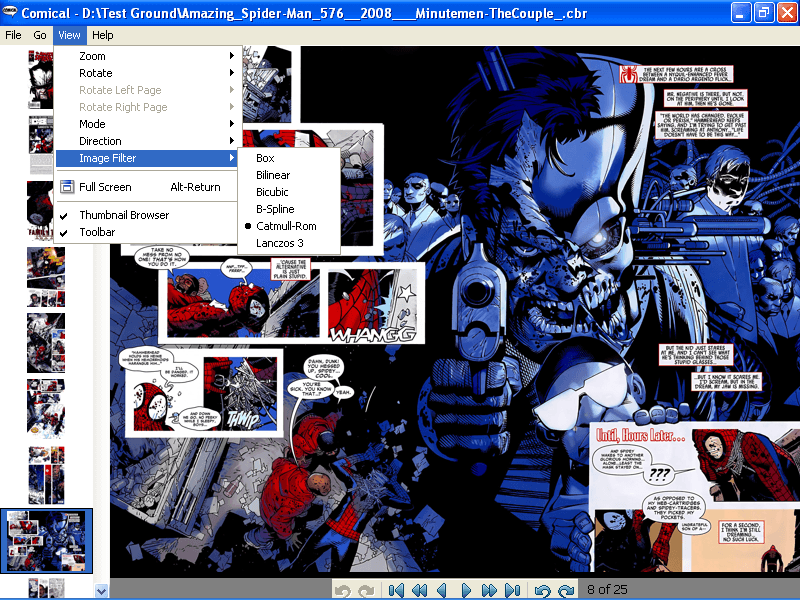Rotate page clockwise with blue arrow

click(x=566, y=590)
